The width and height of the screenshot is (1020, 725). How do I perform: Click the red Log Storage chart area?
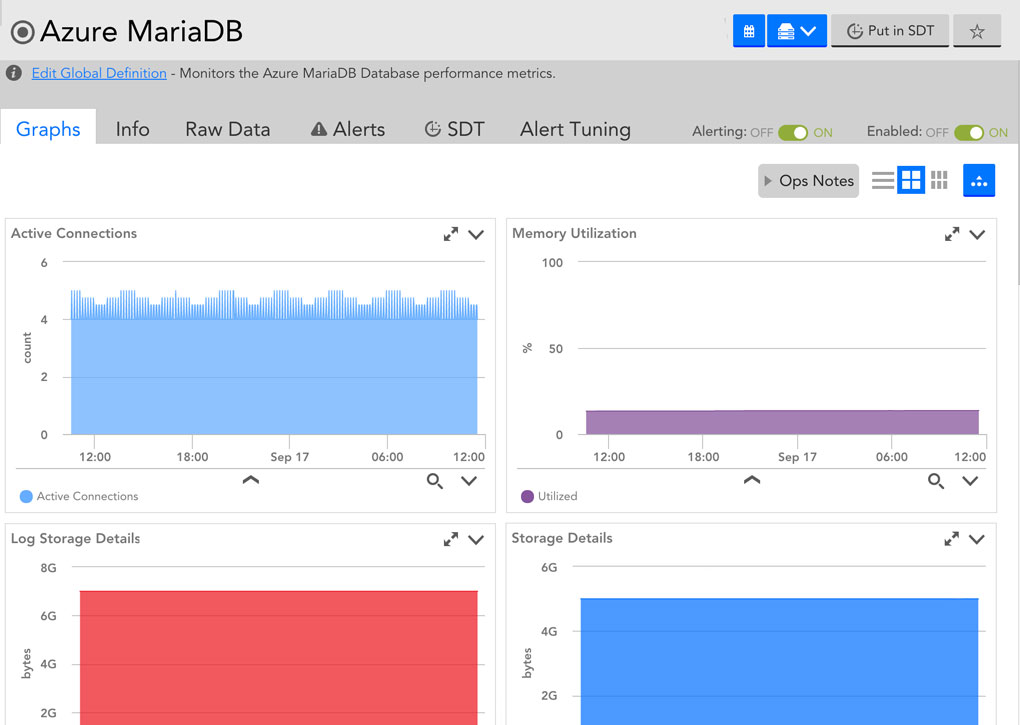click(x=278, y=657)
